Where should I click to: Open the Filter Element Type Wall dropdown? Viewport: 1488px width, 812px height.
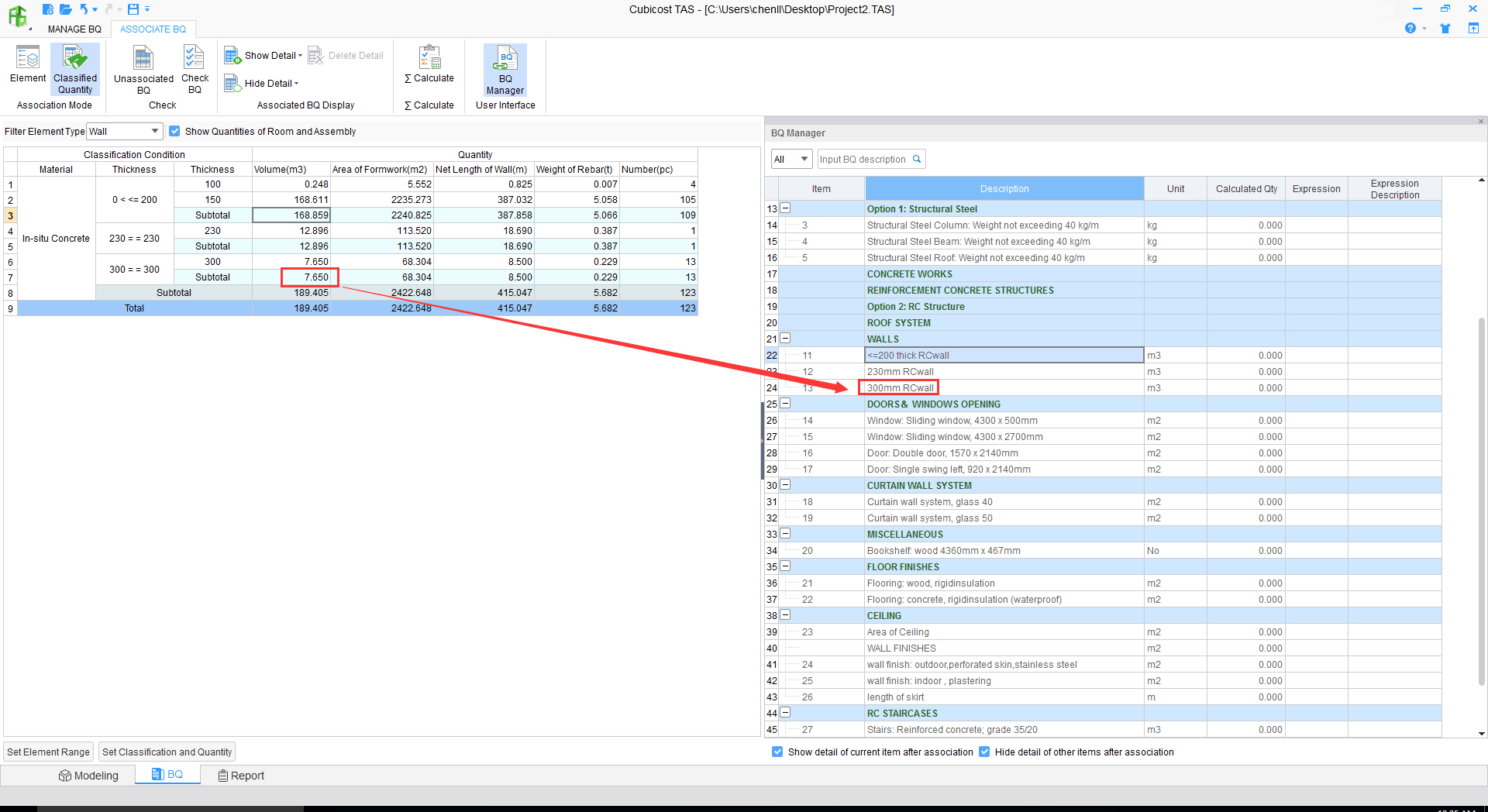[155, 132]
